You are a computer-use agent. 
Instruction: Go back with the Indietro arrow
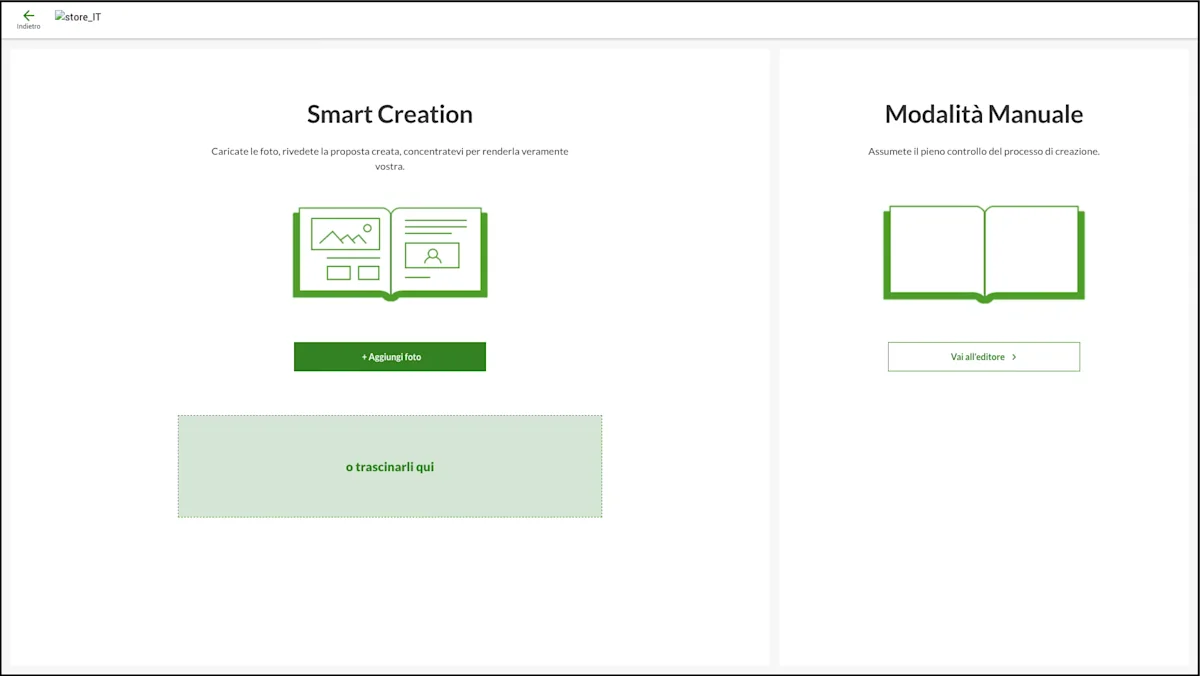tap(28, 16)
